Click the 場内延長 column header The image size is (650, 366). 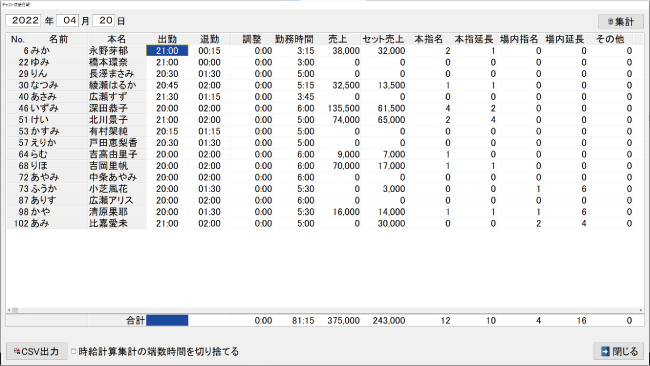565,39
